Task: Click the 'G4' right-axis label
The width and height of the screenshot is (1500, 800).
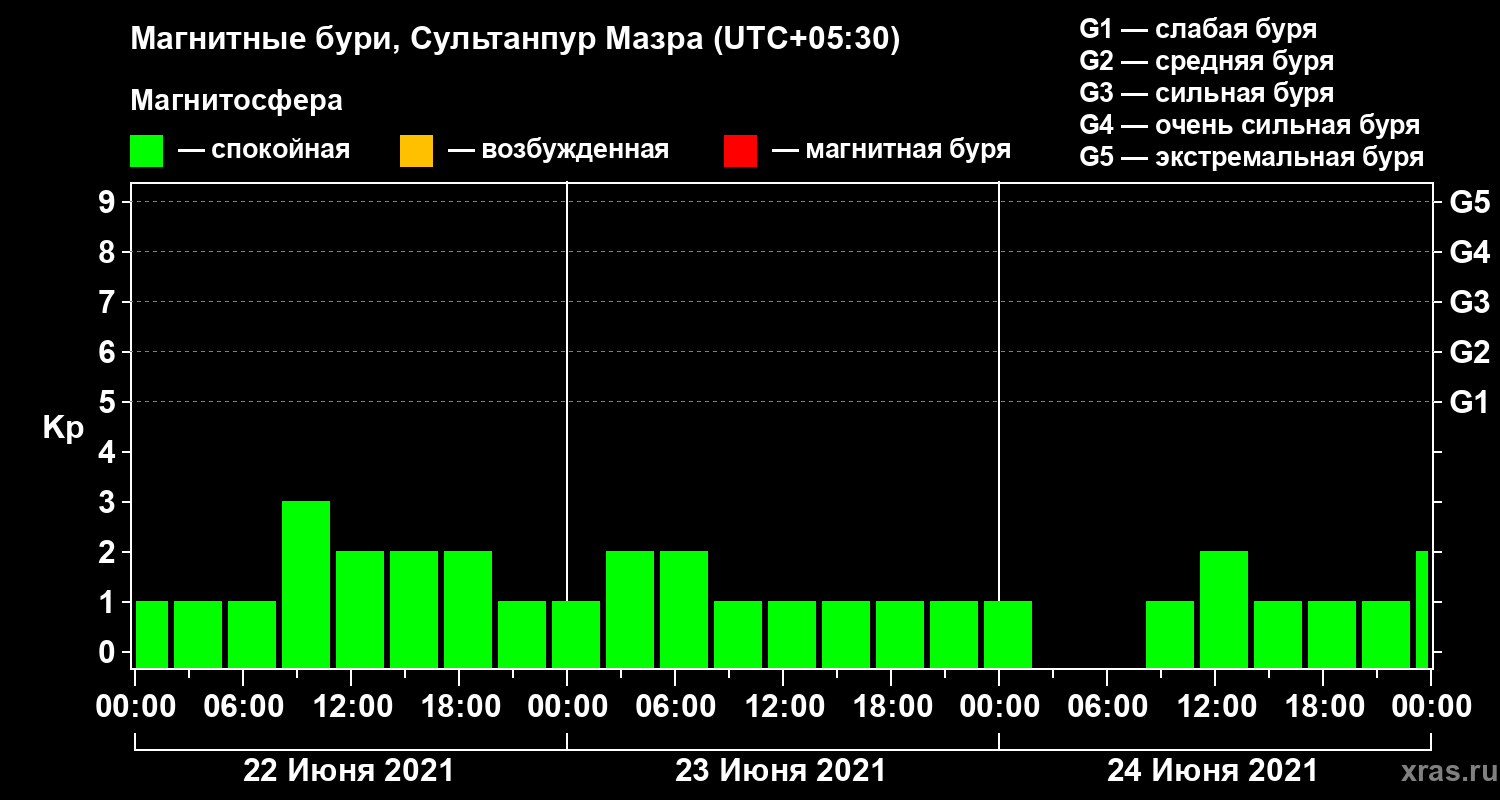Action: click(1470, 252)
